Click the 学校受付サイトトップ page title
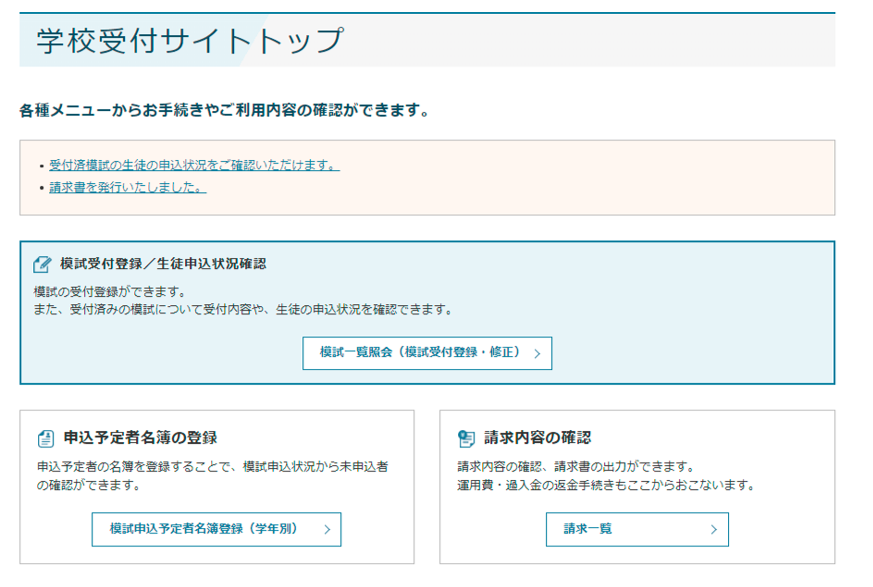The image size is (873, 587). click(190, 41)
